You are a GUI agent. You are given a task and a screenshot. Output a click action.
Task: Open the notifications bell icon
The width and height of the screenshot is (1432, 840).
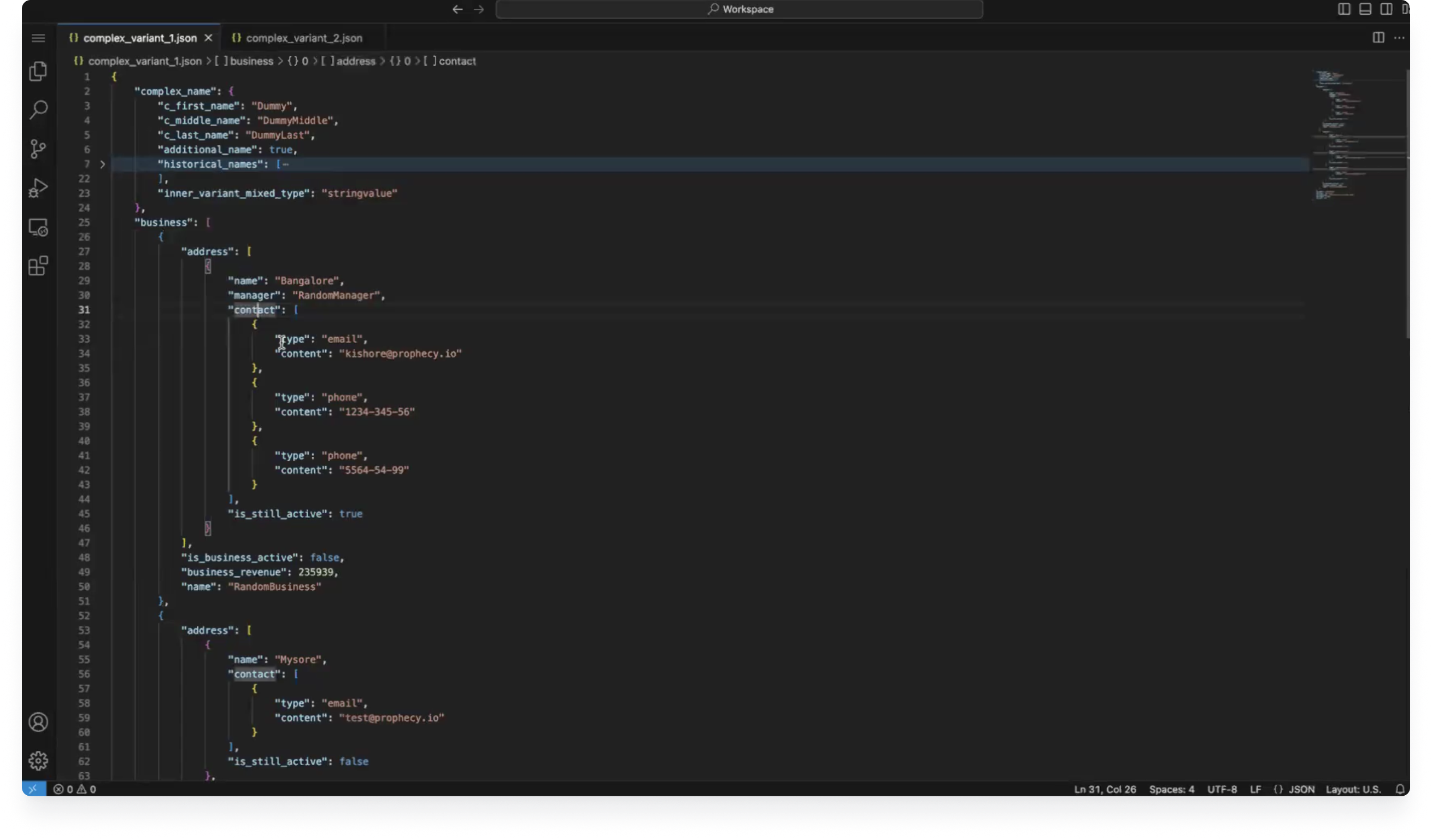[1400, 790]
